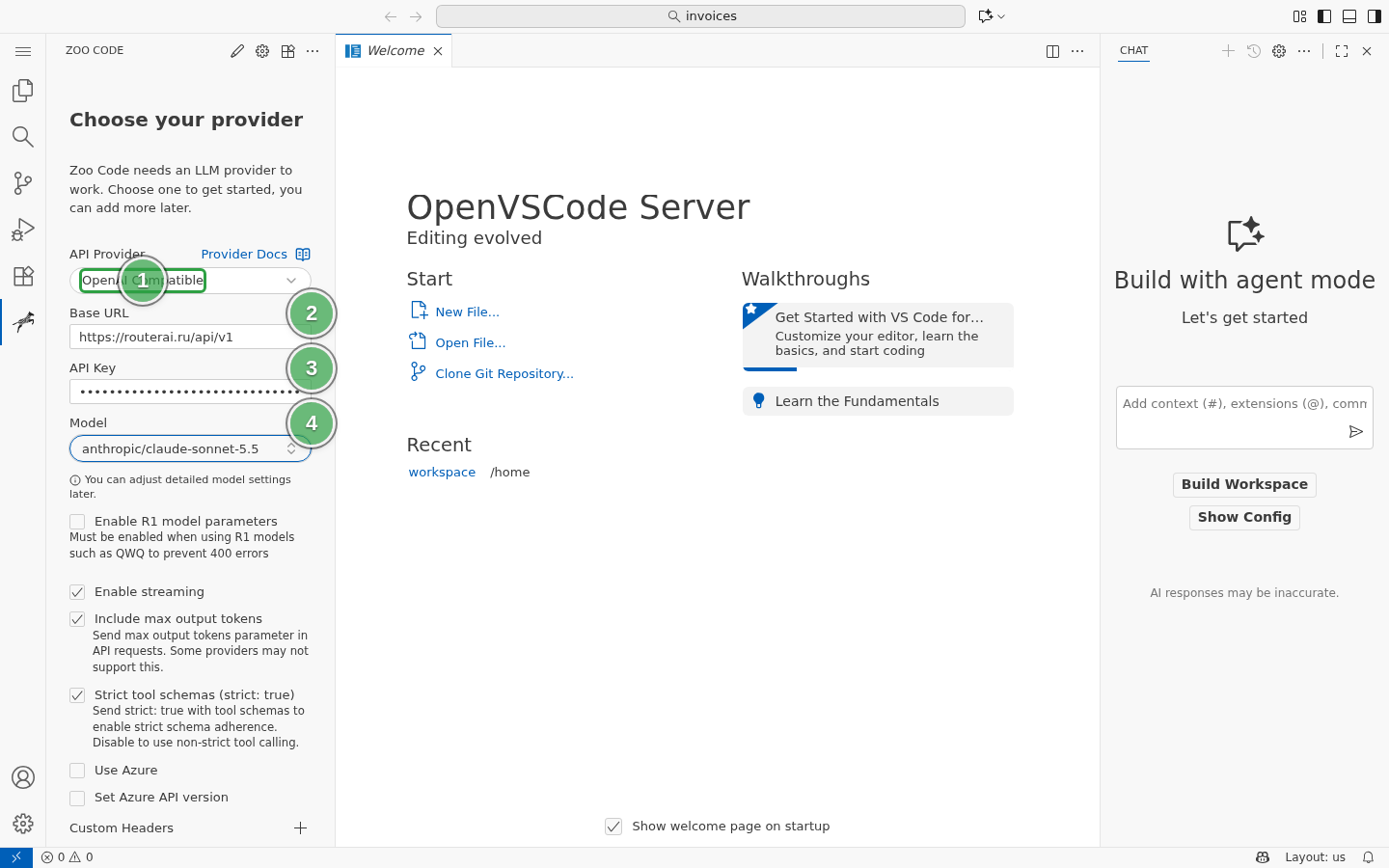The width and height of the screenshot is (1389, 868).
Task: Disable Strict tool schemas checkbox
Action: [x=77, y=695]
